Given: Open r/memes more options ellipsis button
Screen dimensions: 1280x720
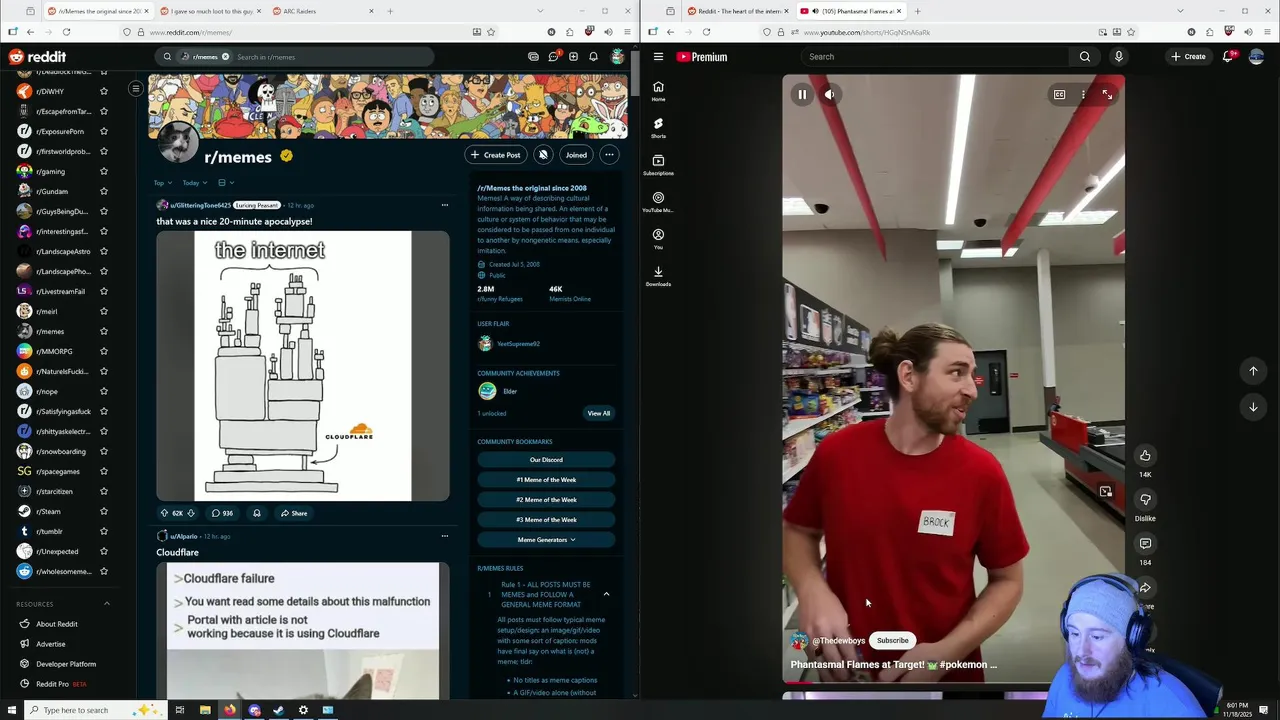Looking at the screenshot, I should 609,155.
